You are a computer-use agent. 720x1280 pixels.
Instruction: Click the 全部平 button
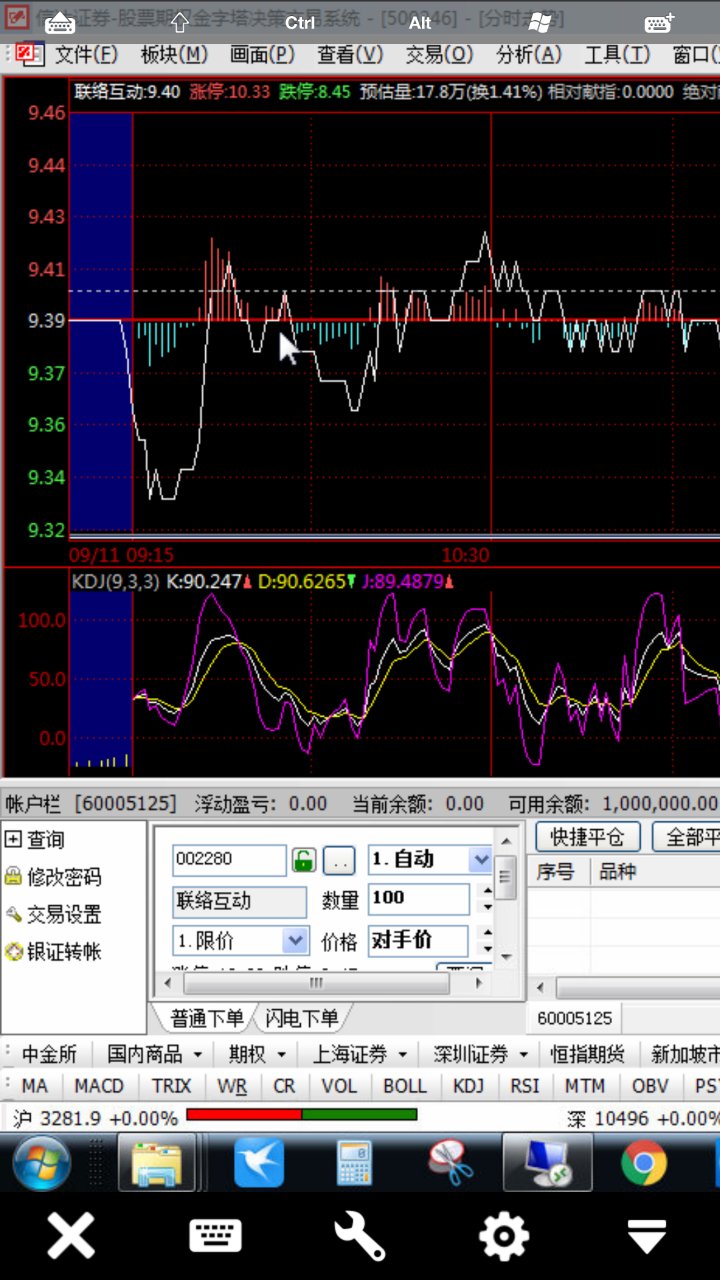click(x=688, y=836)
